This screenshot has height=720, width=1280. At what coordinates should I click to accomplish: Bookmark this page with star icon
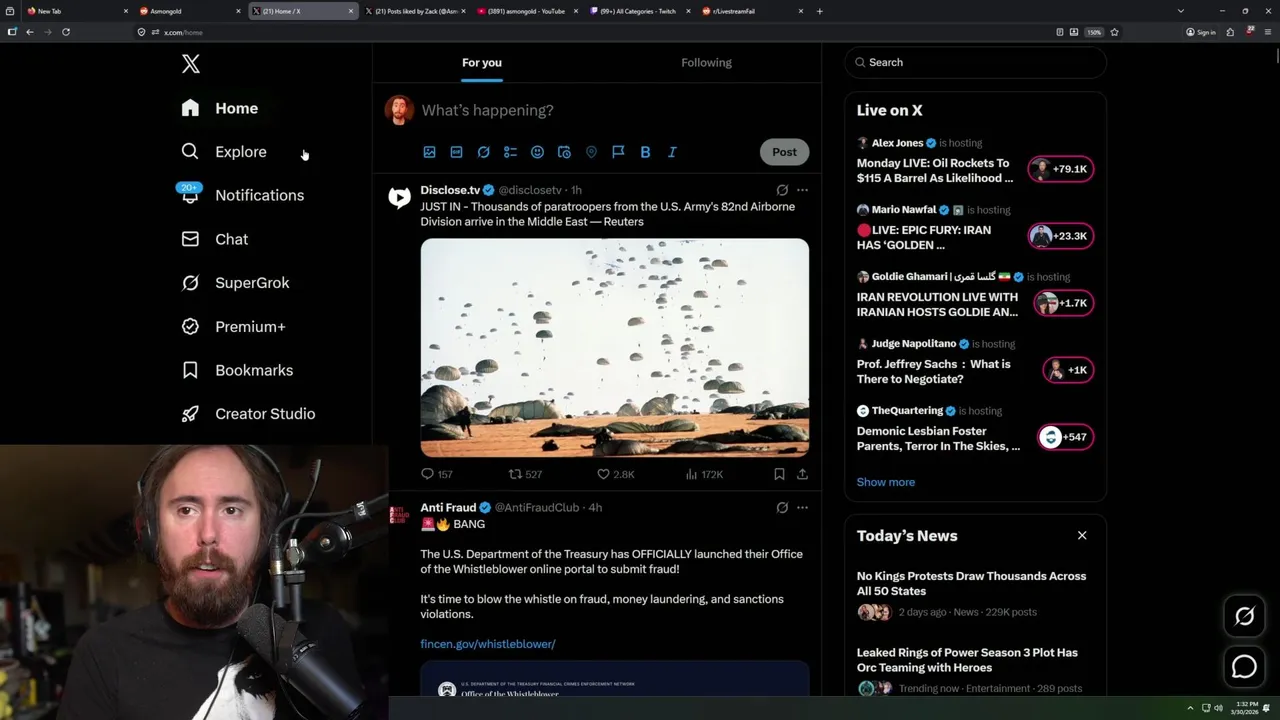tap(1114, 32)
